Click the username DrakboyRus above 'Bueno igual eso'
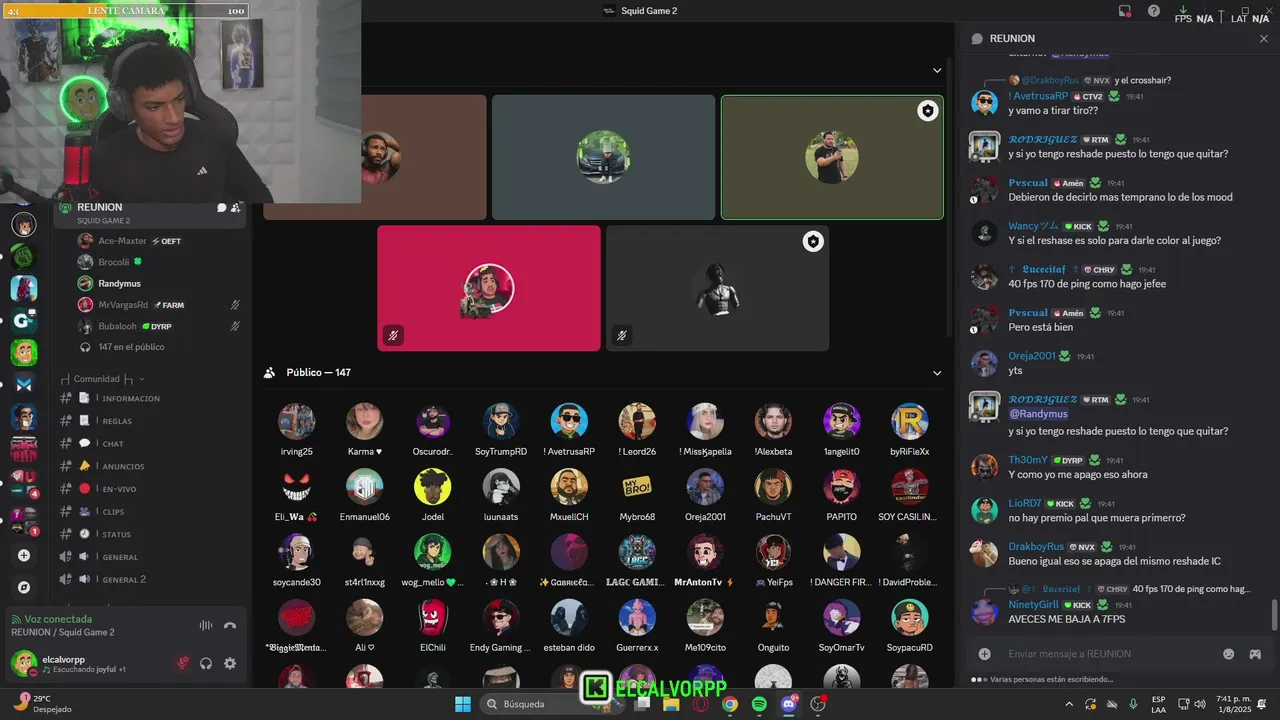1280x720 pixels. 1035,547
